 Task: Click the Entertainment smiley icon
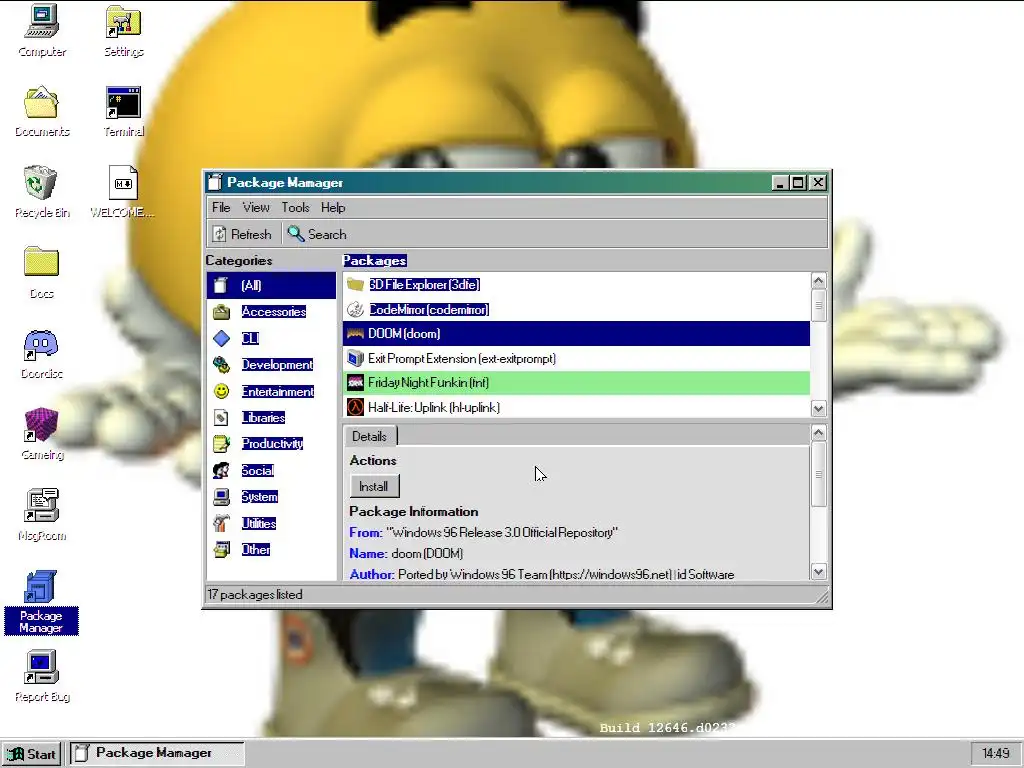click(221, 391)
